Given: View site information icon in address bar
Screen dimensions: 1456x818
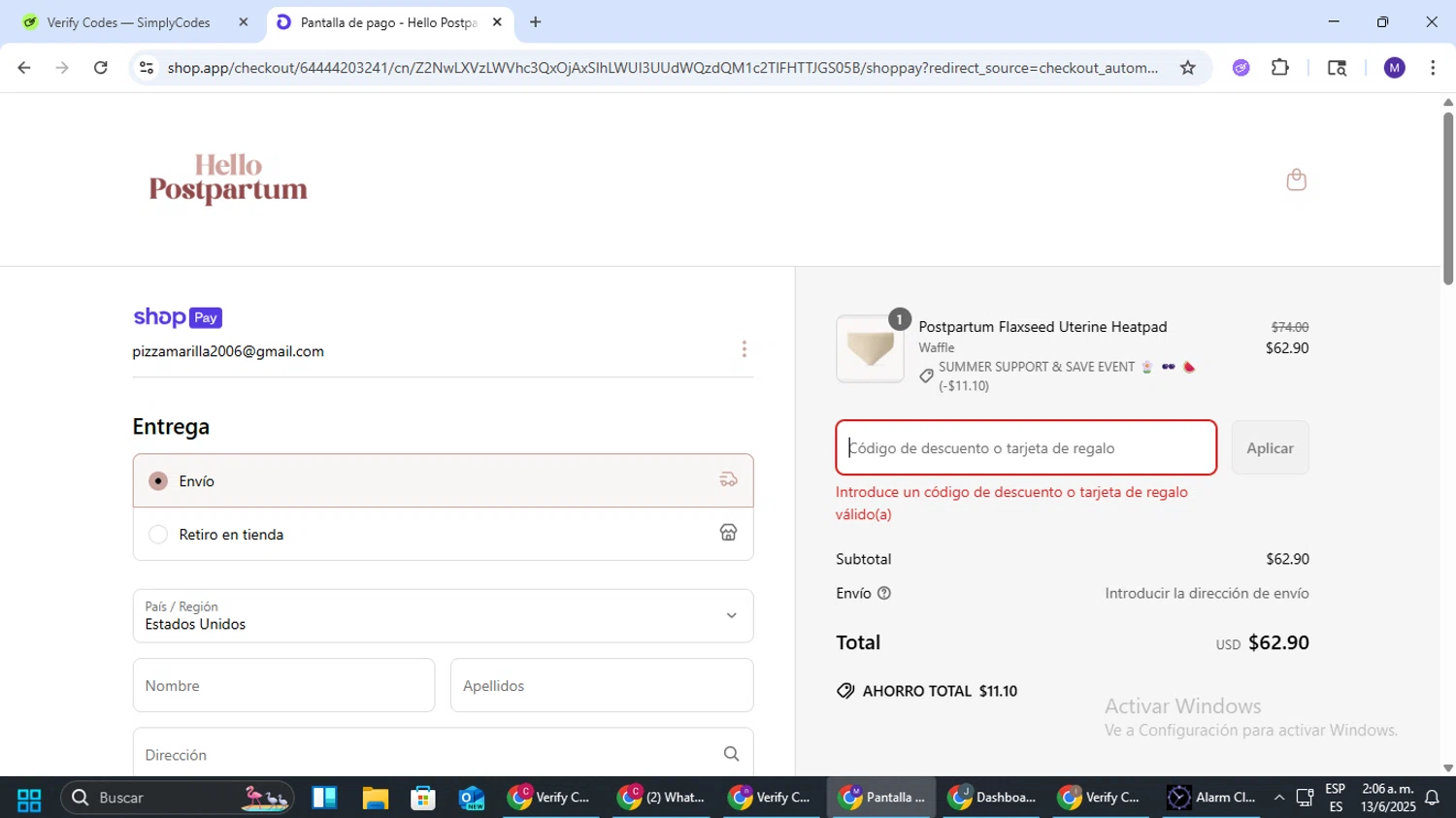Looking at the screenshot, I should pyautogui.click(x=147, y=67).
